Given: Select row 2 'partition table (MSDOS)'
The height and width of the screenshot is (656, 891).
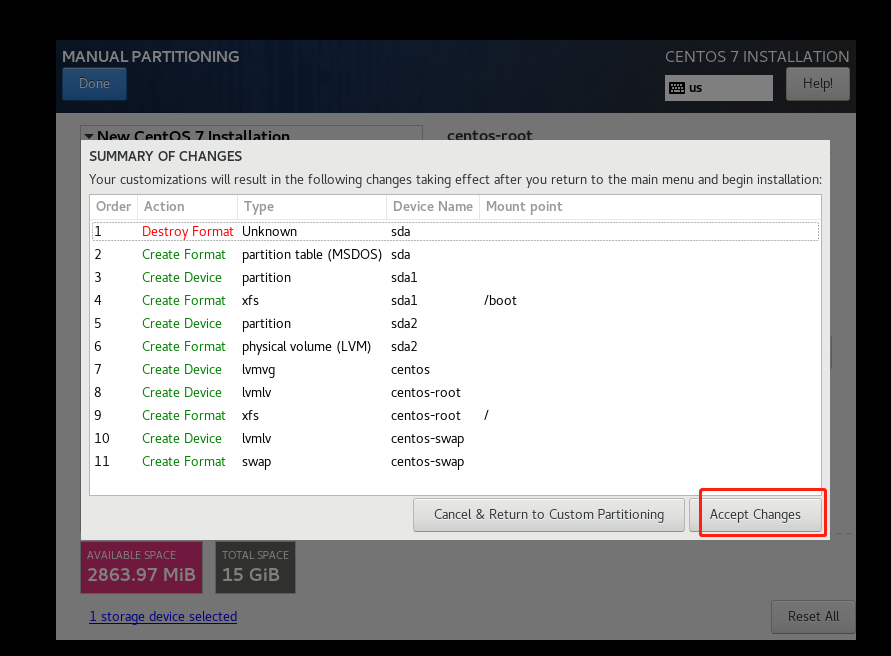Looking at the screenshot, I should (x=455, y=254).
